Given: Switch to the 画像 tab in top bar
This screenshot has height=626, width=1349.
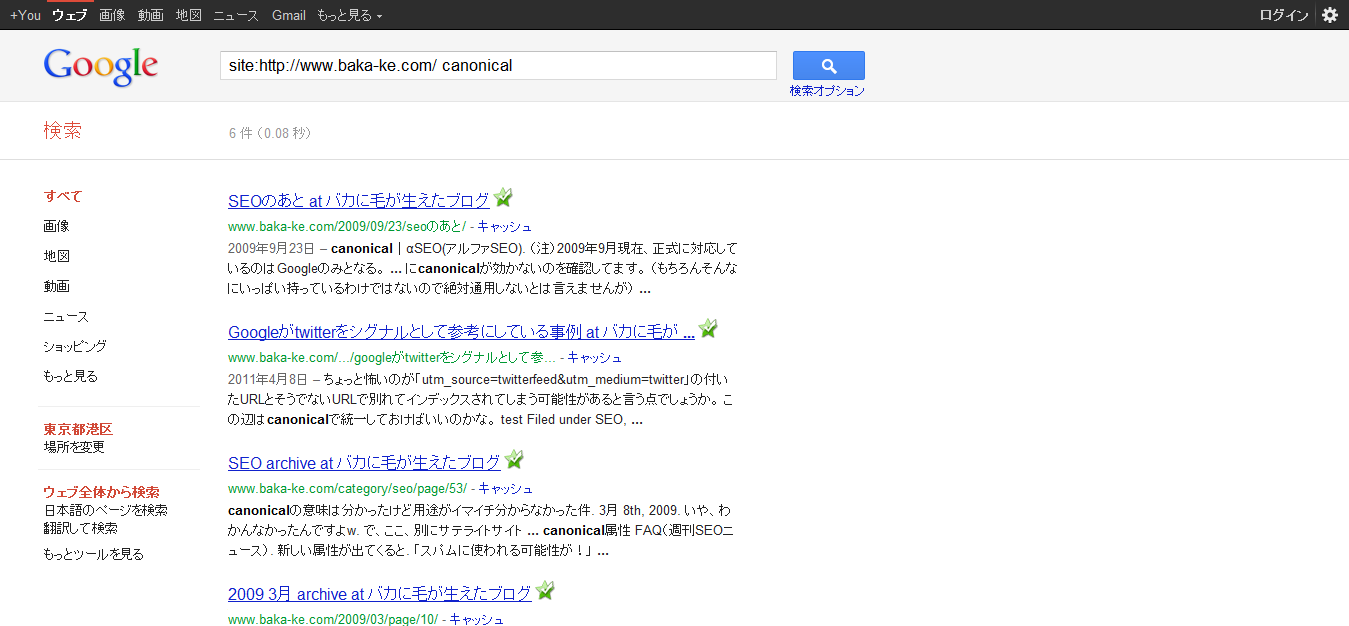Looking at the screenshot, I should click(112, 15).
